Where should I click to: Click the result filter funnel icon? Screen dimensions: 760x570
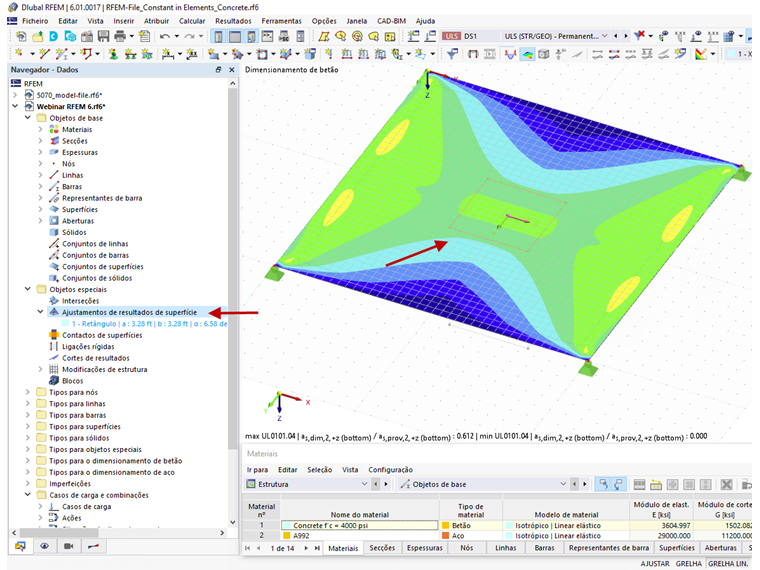click(452, 54)
